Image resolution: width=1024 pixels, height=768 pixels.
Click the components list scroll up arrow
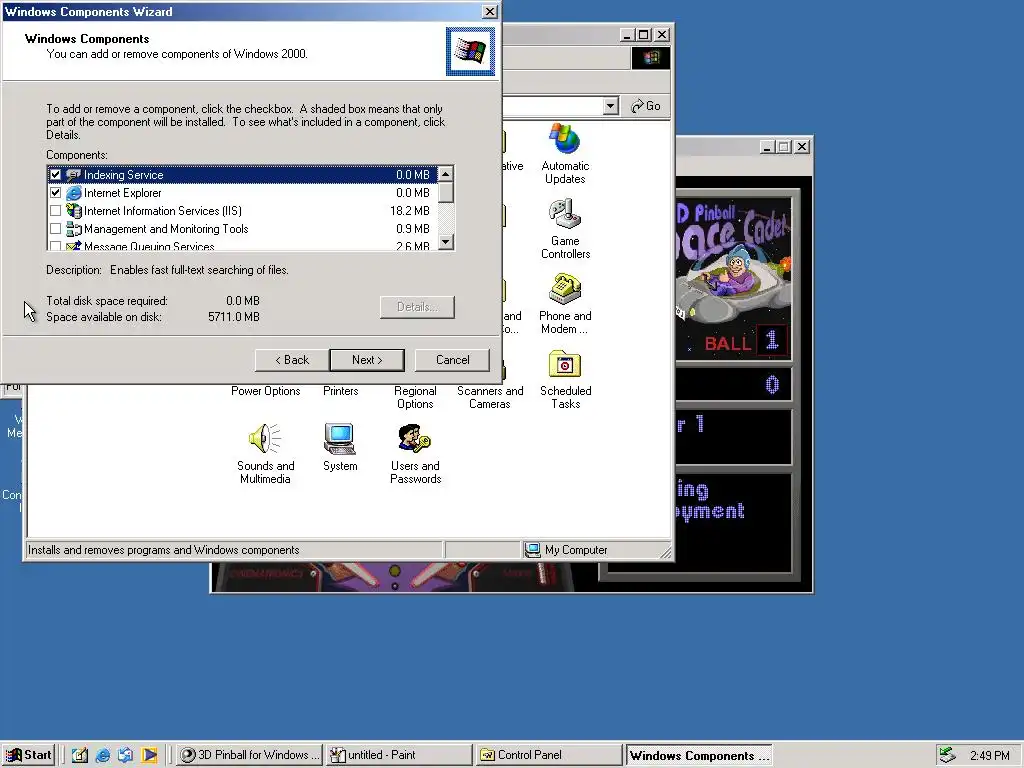pos(446,174)
